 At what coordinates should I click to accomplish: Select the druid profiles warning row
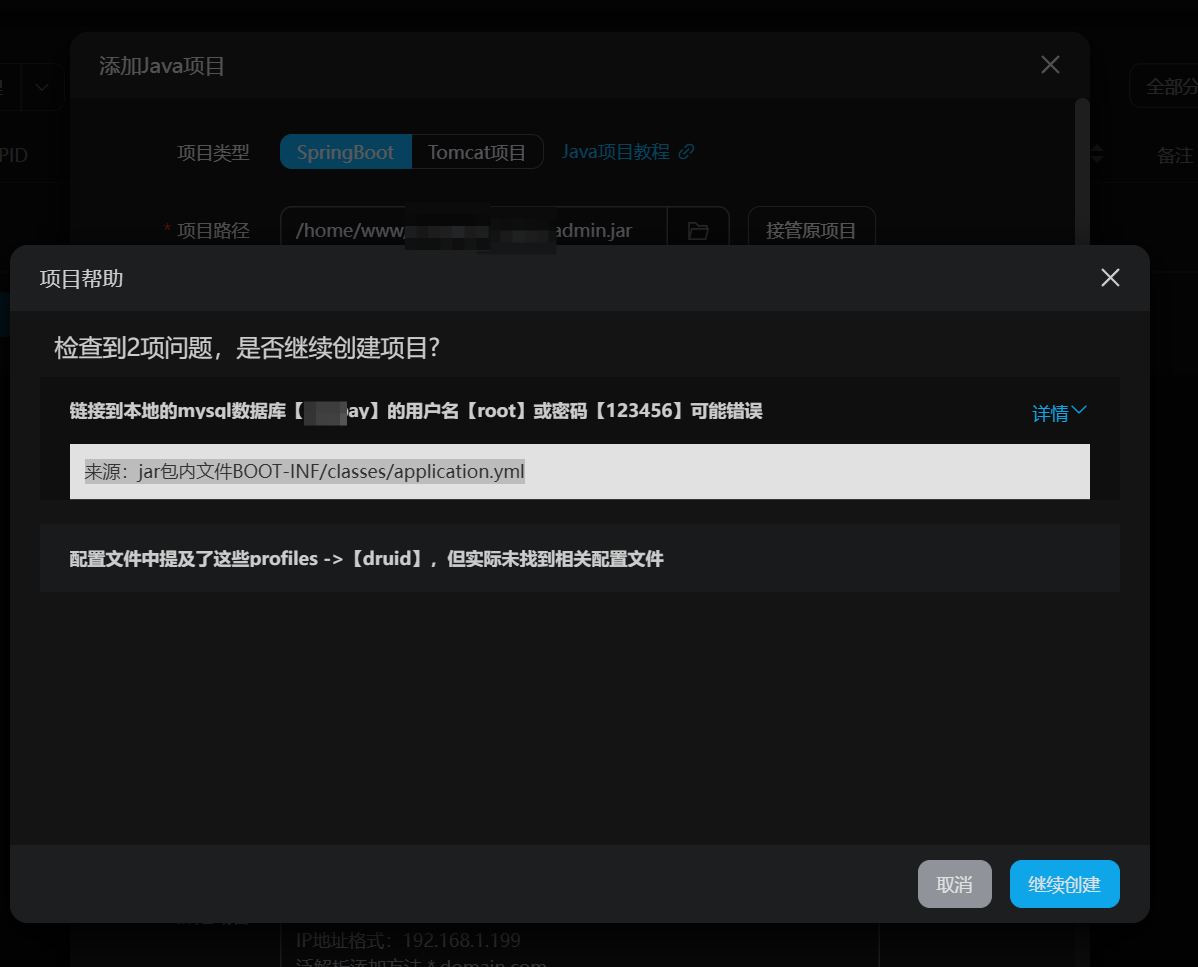click(x=579, y=559)
